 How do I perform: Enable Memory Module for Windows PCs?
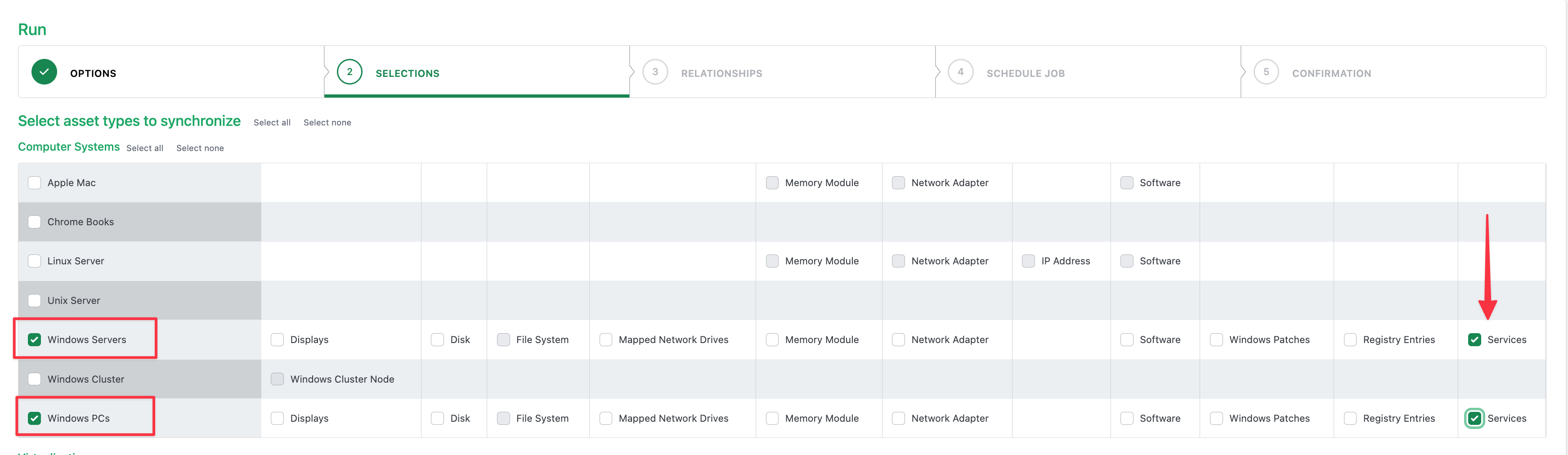(x=772, y=418)
